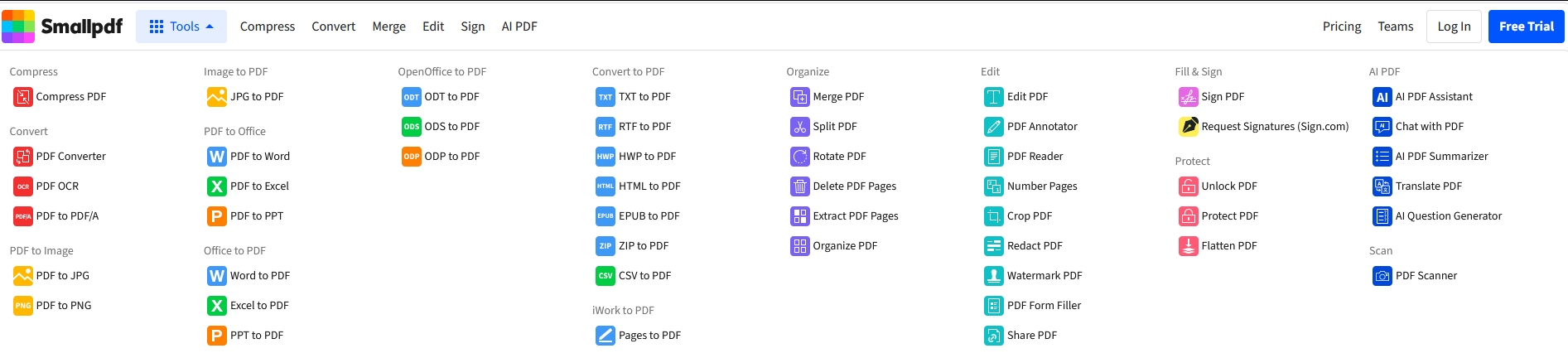The height and width of the screenshot is (358, 1568).
Task: Select the PDF to Word icon
Action: [217, 157]
